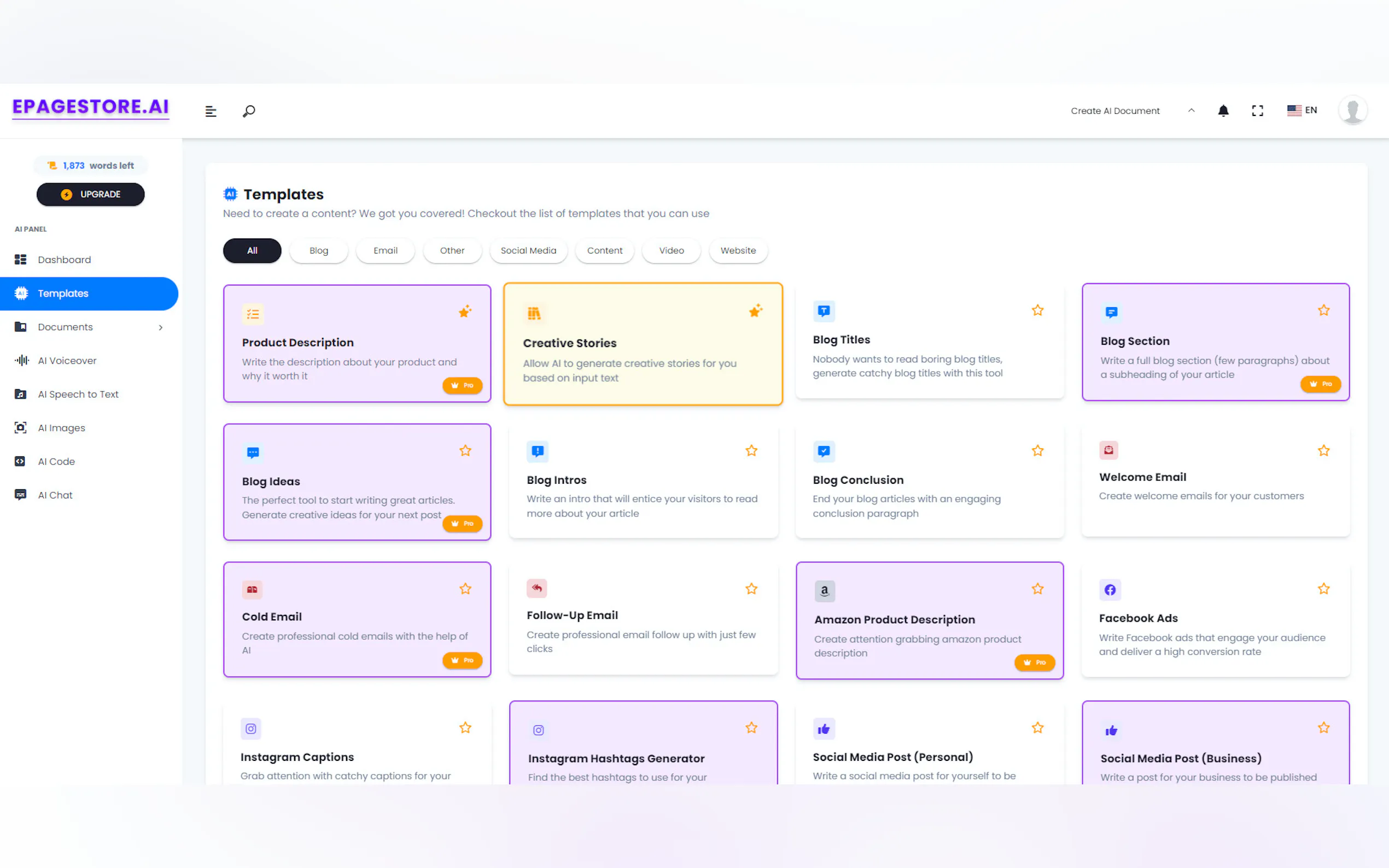
Task: Click the EPAGESTORE.AI logo link
Action: click(x=91, y=107)
